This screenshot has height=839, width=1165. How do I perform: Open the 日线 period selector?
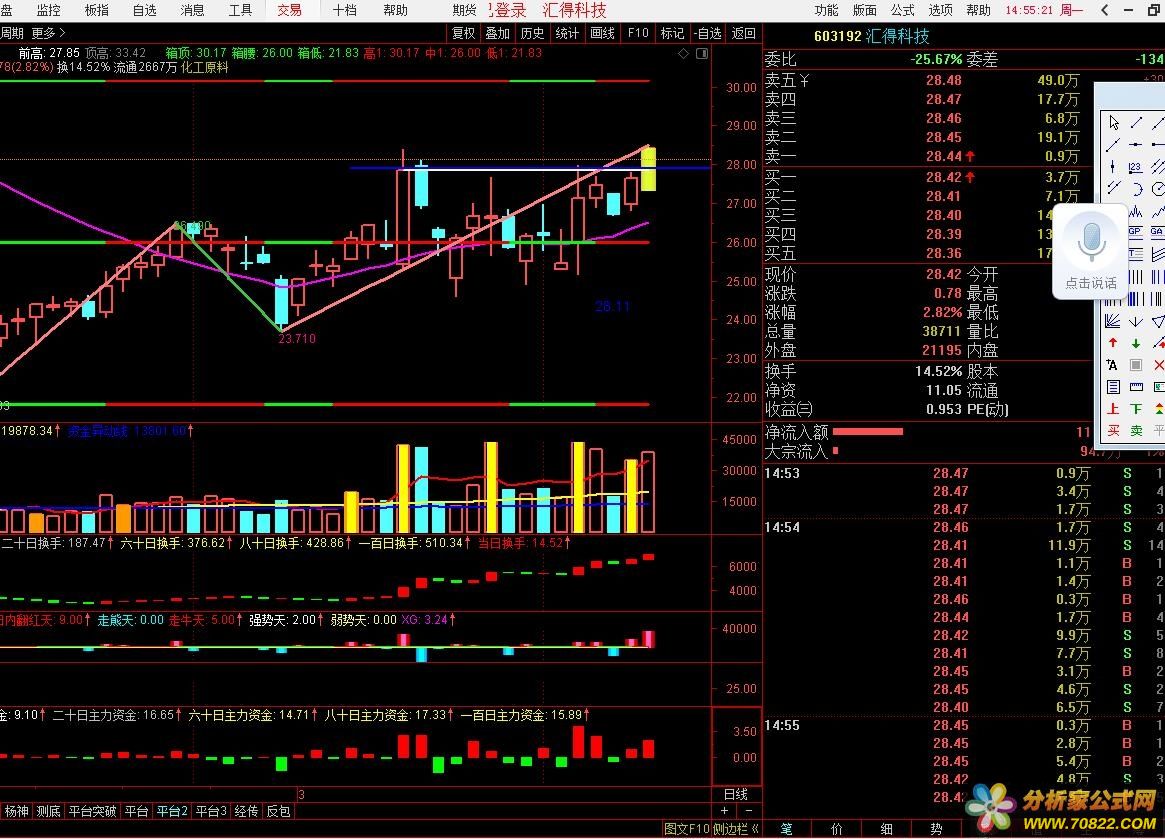point(735,794)
